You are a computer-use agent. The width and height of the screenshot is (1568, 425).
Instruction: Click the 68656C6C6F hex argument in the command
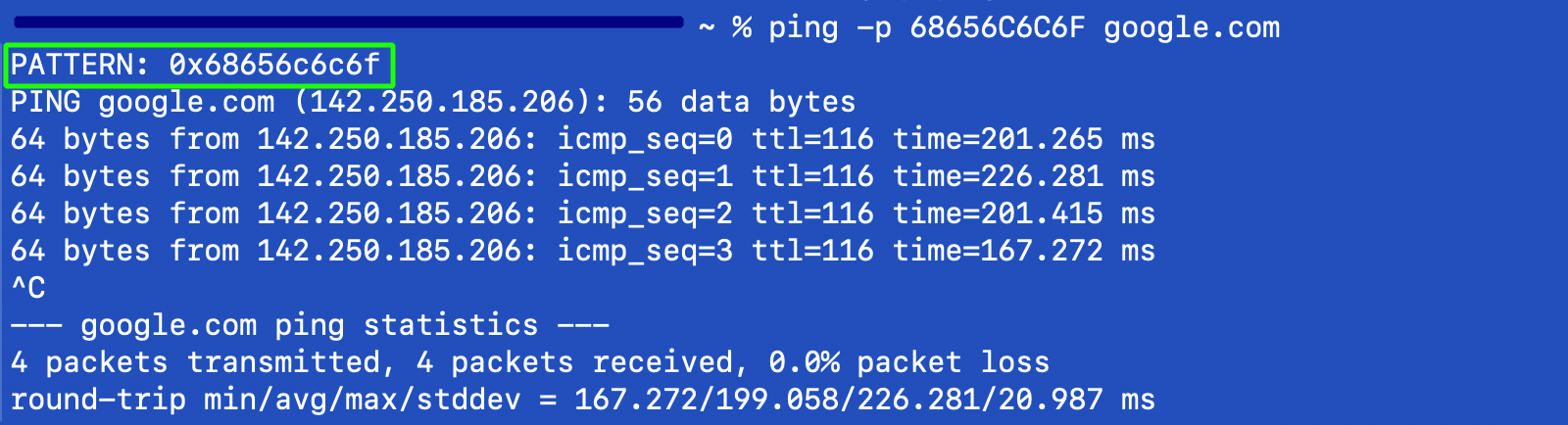tap(997, 28)
